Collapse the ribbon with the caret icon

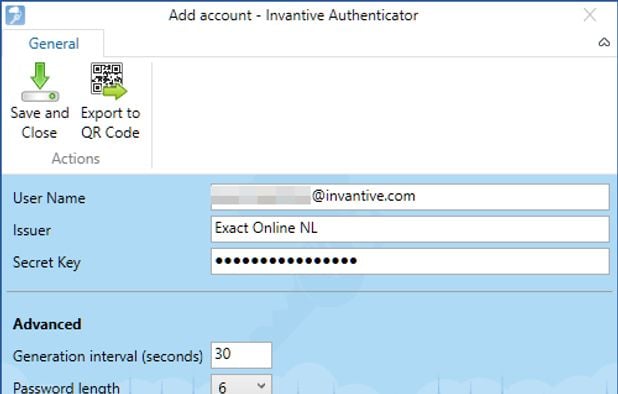point(604,42)
